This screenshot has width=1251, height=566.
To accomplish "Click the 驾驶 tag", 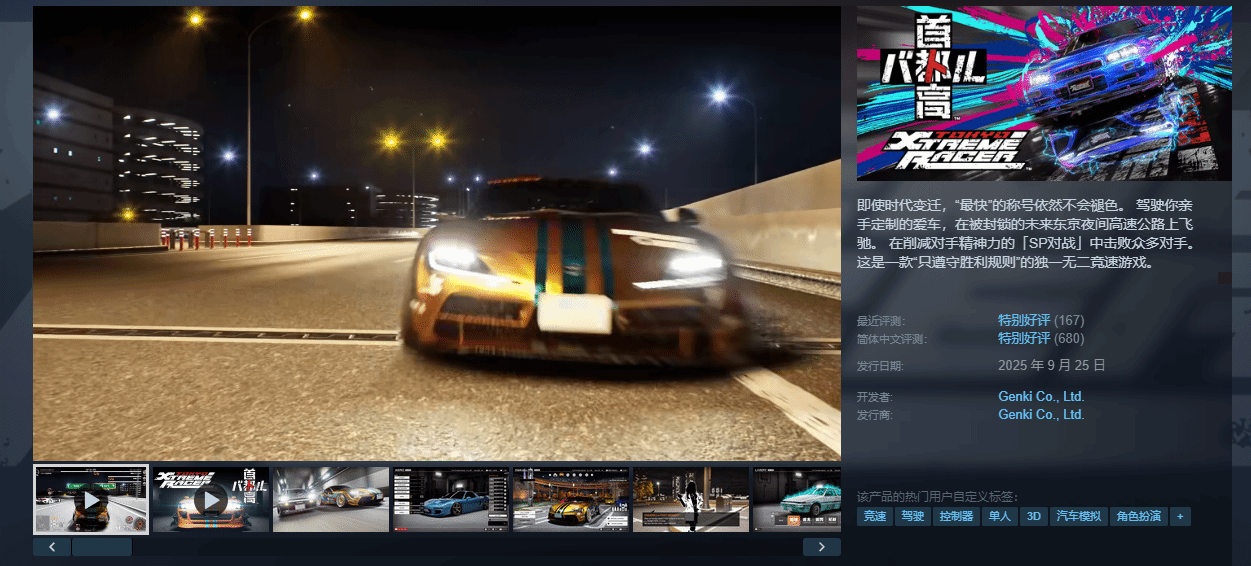I will pyautogui.click(x=912, y=517).
